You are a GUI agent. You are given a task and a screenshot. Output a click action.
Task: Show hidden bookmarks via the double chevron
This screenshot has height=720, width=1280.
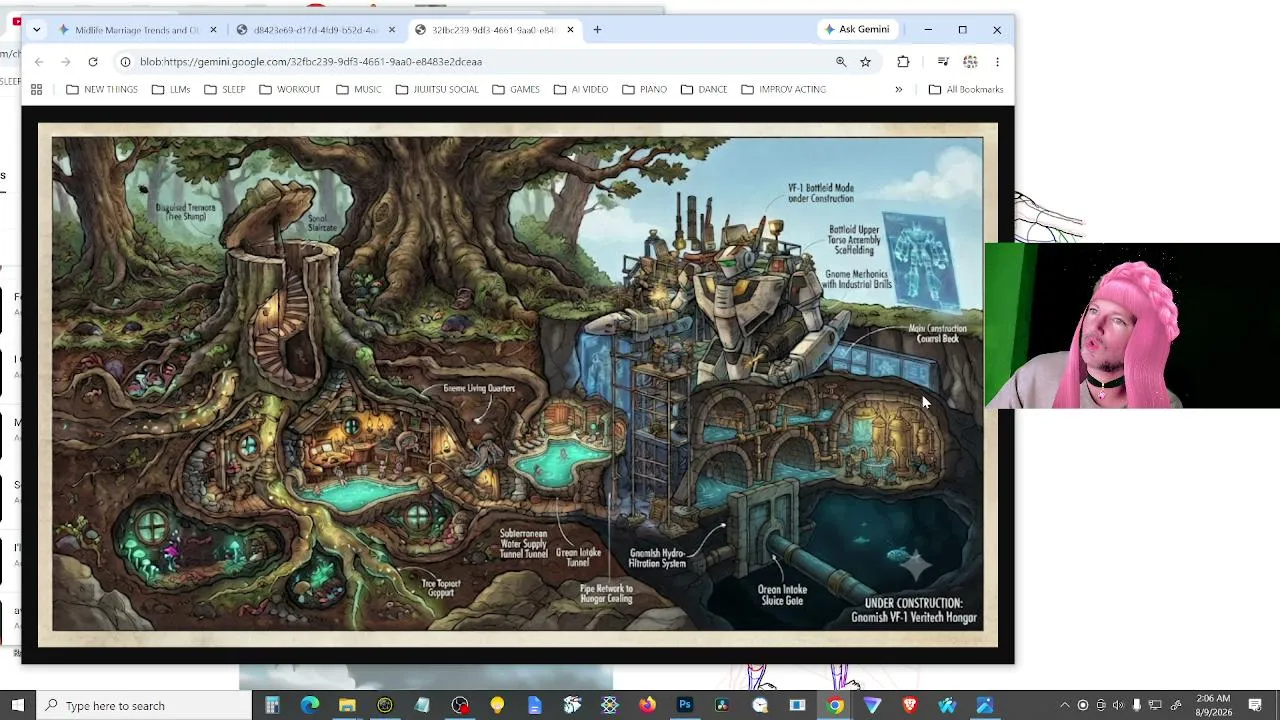click(898, 90)
